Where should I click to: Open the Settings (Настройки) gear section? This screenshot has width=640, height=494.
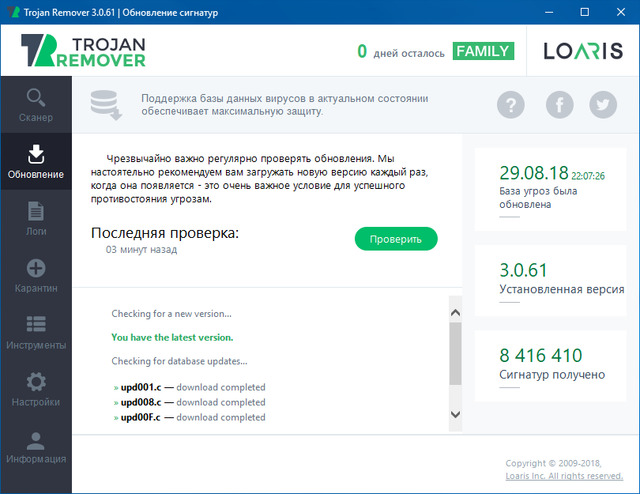36,391
